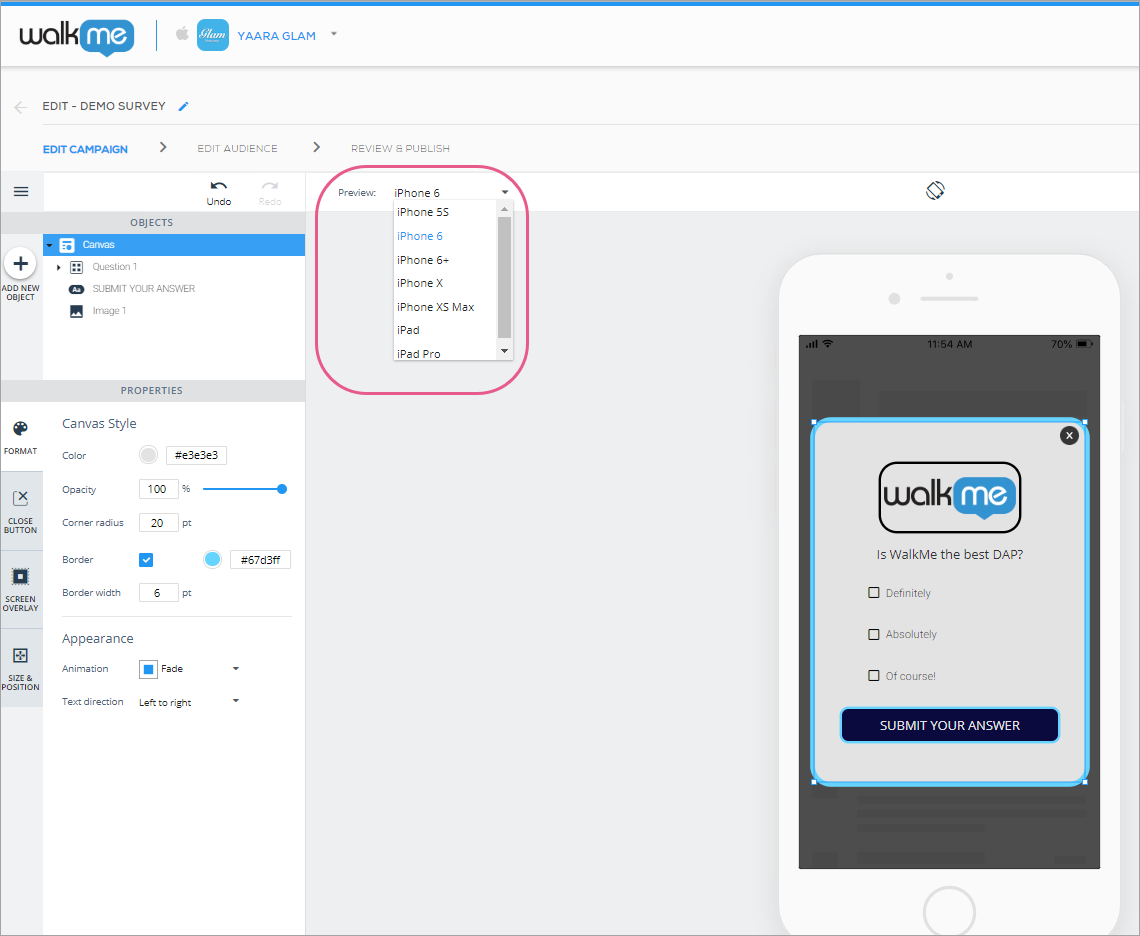Click the Yaara Glam app icon
The height and width of the screenshot is (936, 1140).
213,35
